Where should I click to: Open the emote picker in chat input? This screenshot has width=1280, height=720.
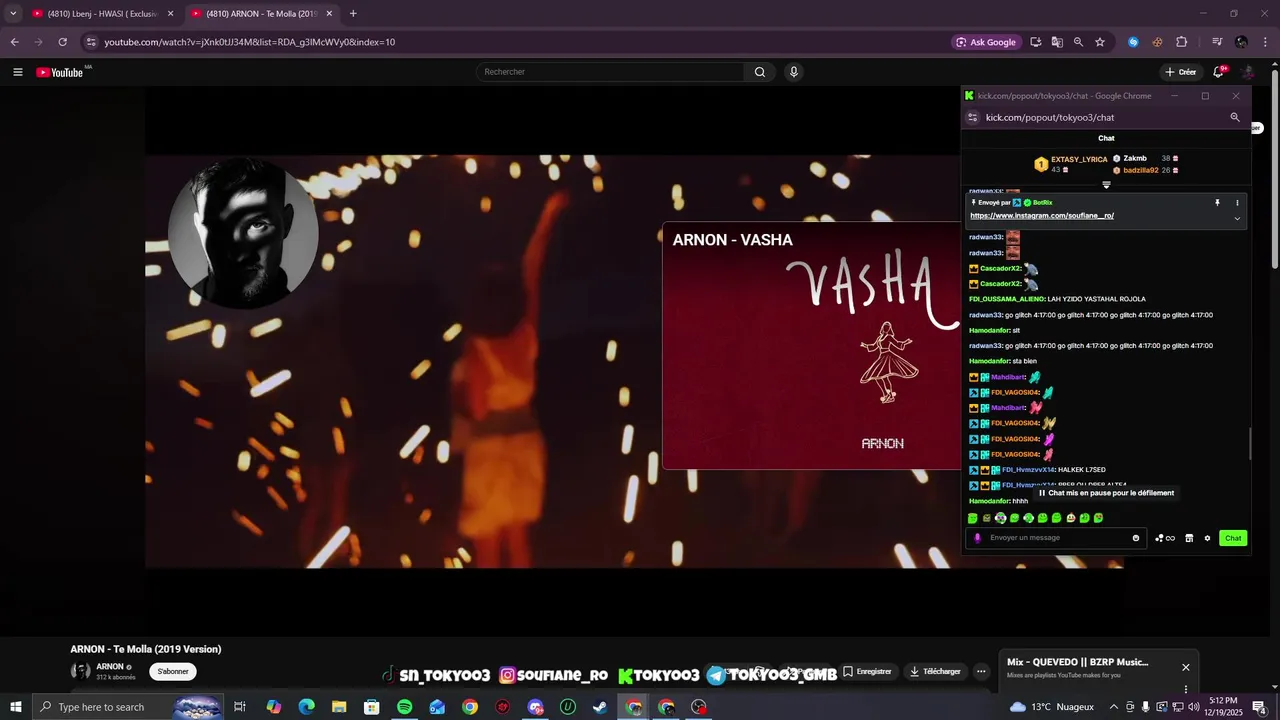[x=1136, y=538]
